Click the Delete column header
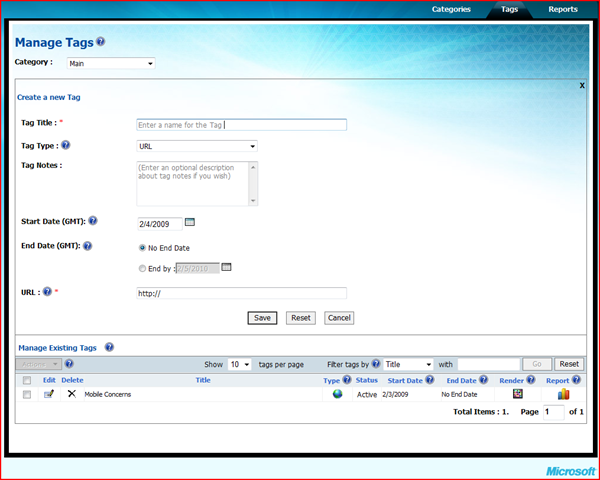Viewport: 600px width, 480px height. tap(72, 380)
